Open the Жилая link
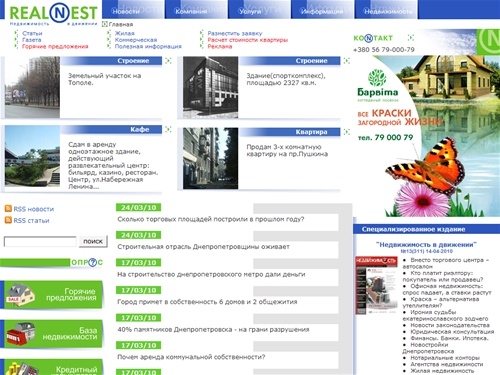This screenshot has width=500, height=375. tap(124, 33)
